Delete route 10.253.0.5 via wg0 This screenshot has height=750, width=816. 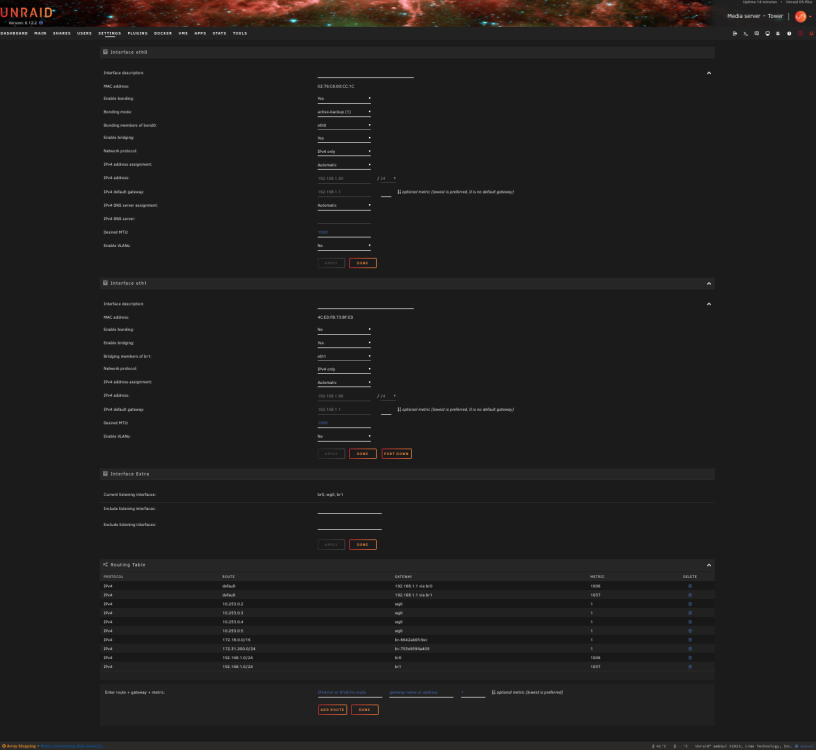(x=690, y=631)
